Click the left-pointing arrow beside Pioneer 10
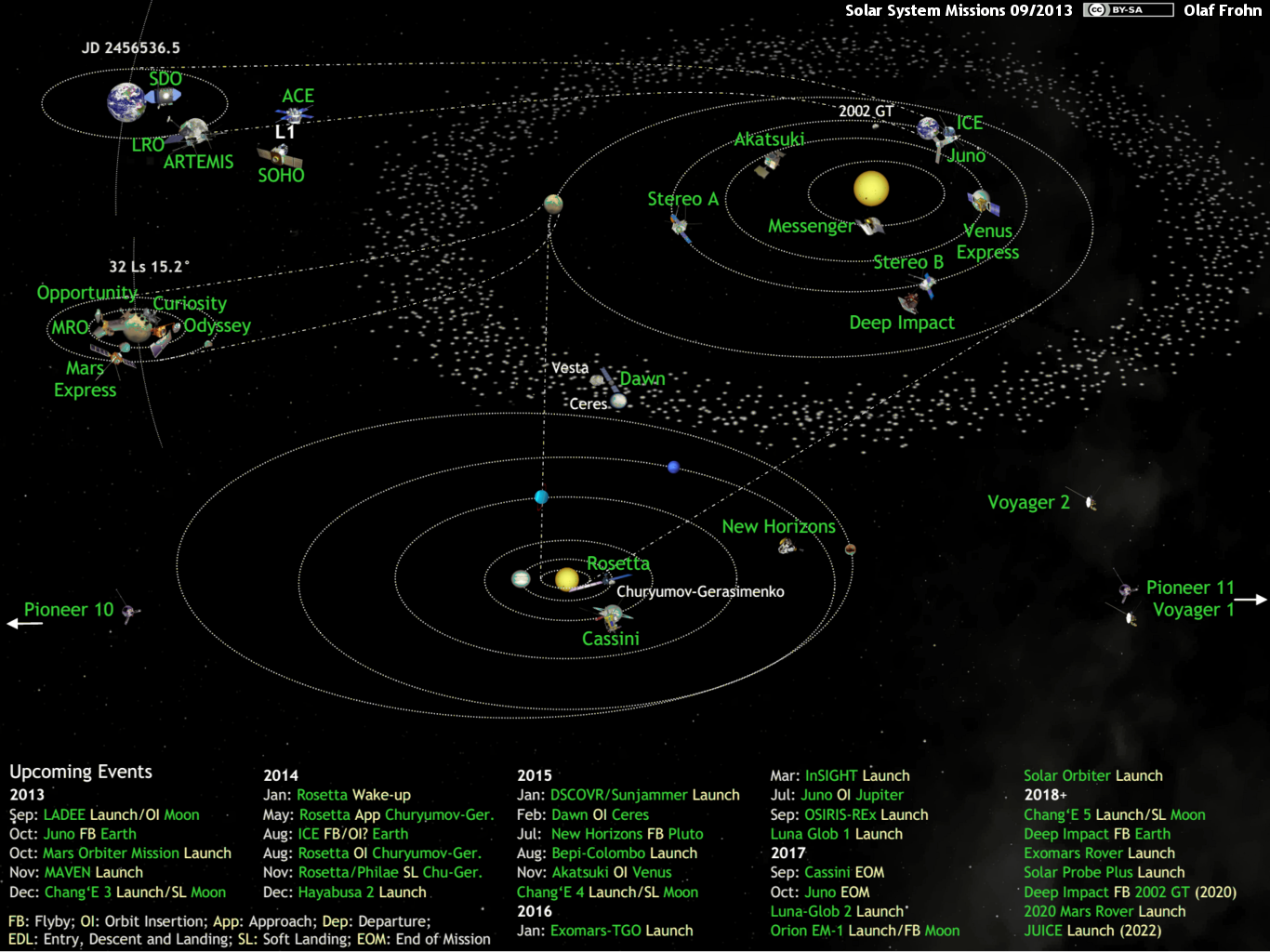The image size is (1270, 952). pos(25,623)
